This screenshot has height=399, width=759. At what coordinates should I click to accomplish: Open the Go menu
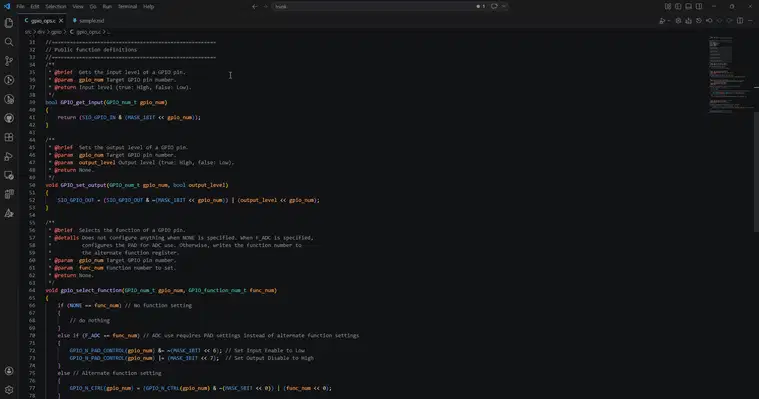pyautogui.click(x=93, y=6)
